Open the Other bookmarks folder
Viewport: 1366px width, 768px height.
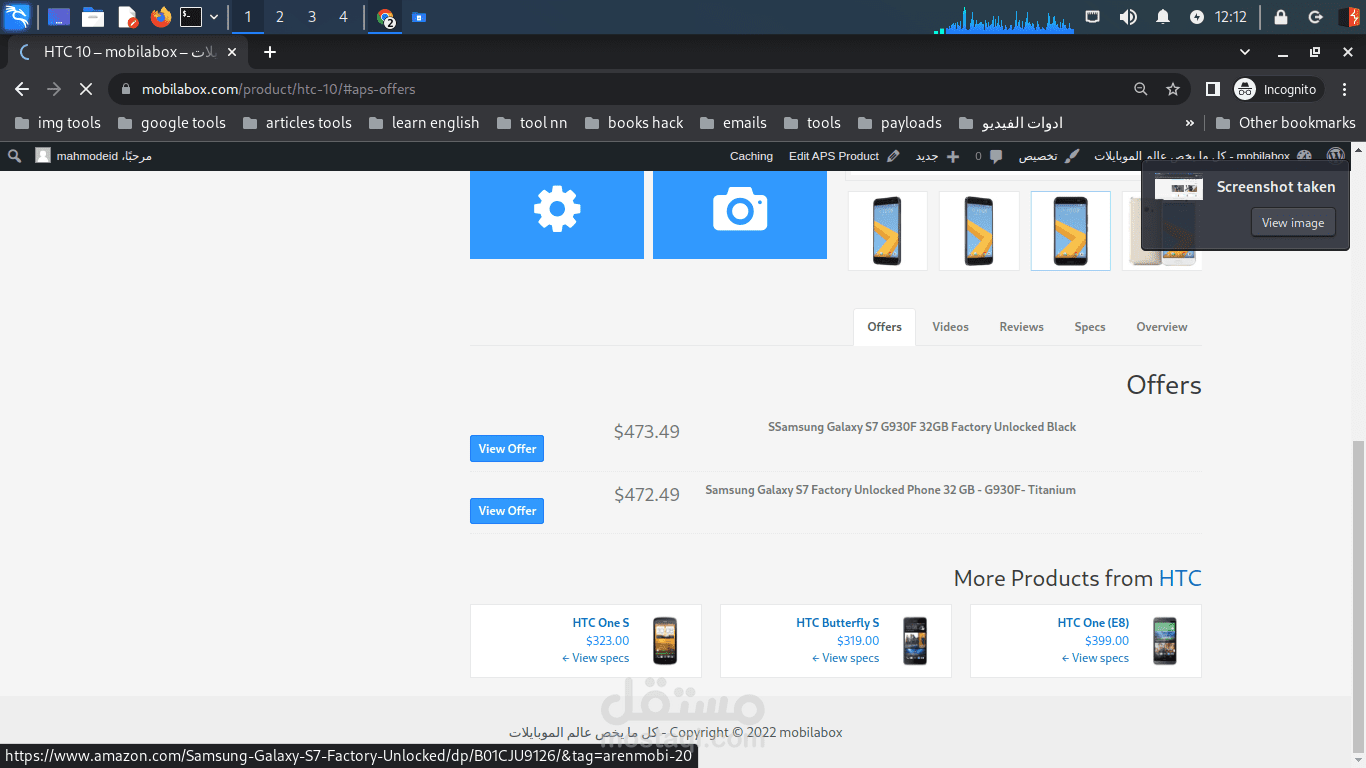coord(1286,123)
